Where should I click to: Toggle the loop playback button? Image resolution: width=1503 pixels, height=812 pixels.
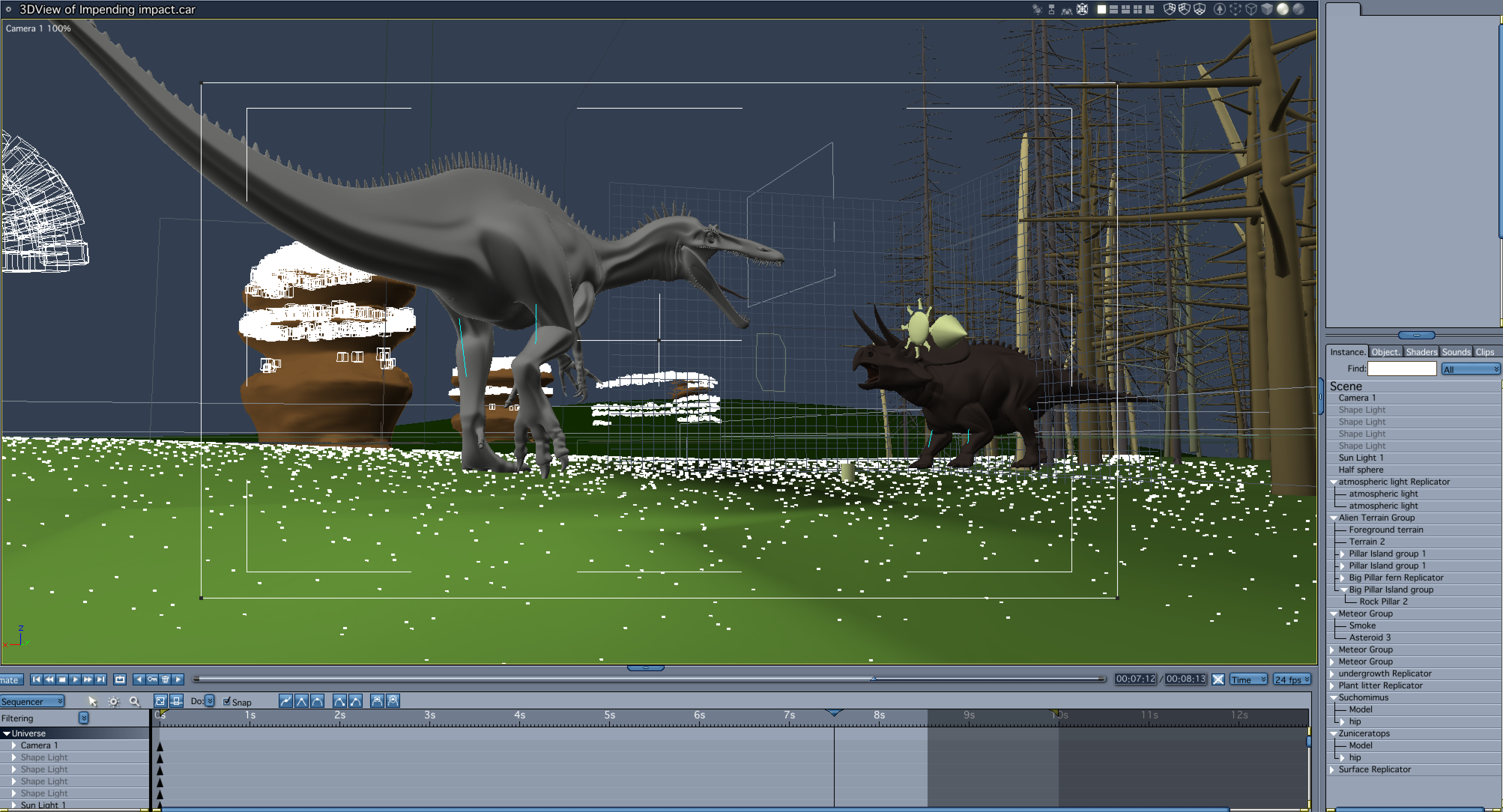click(120, 679)
